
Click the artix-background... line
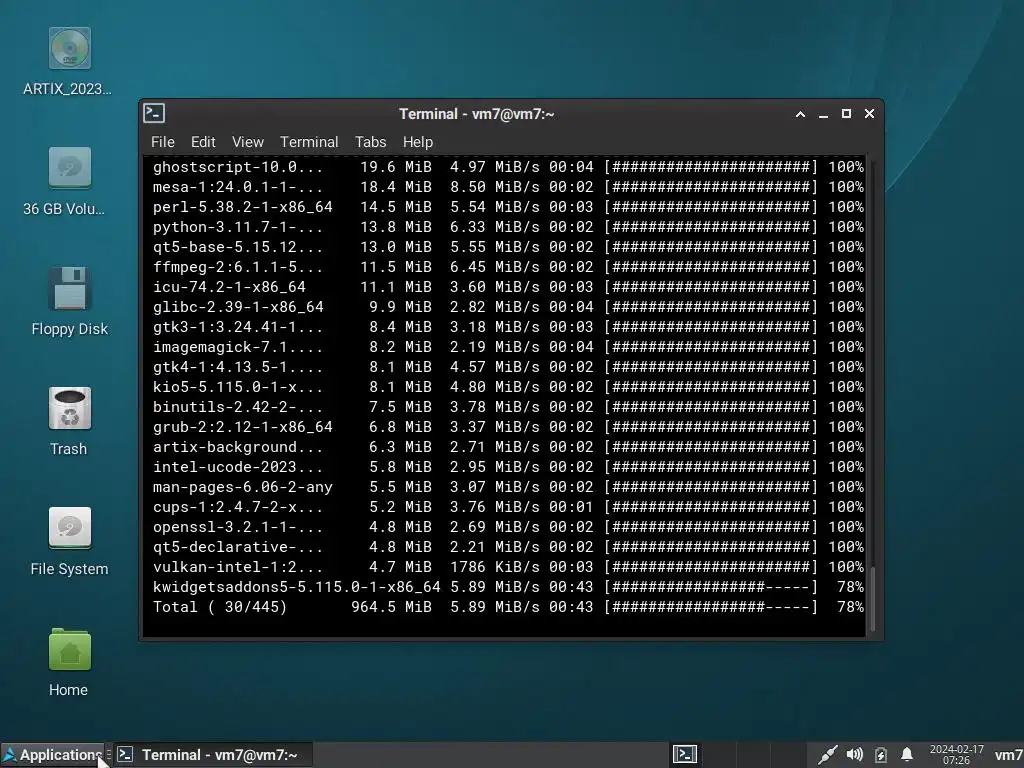point(508,447)
